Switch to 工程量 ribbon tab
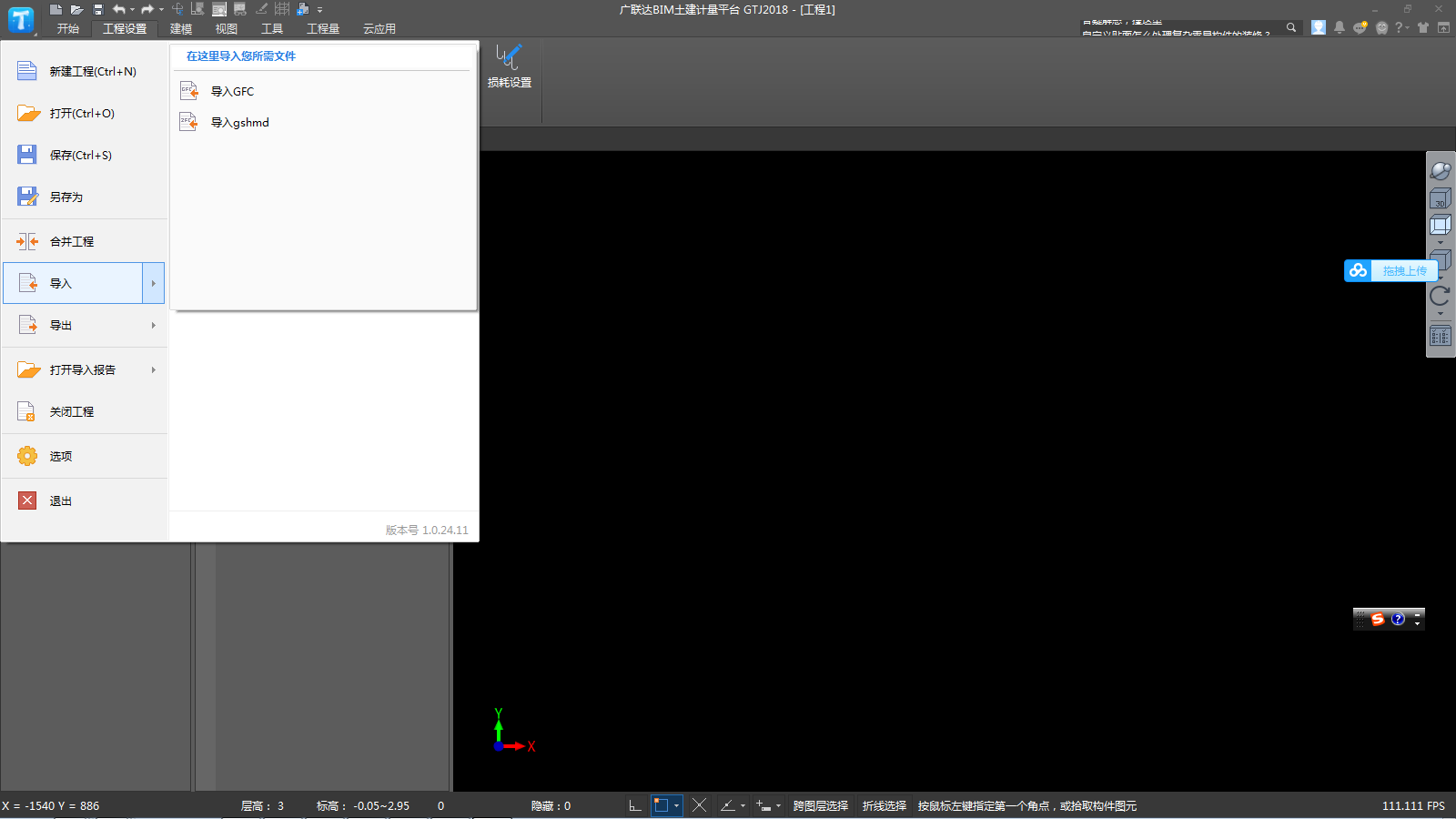 [x=323, y=29]
